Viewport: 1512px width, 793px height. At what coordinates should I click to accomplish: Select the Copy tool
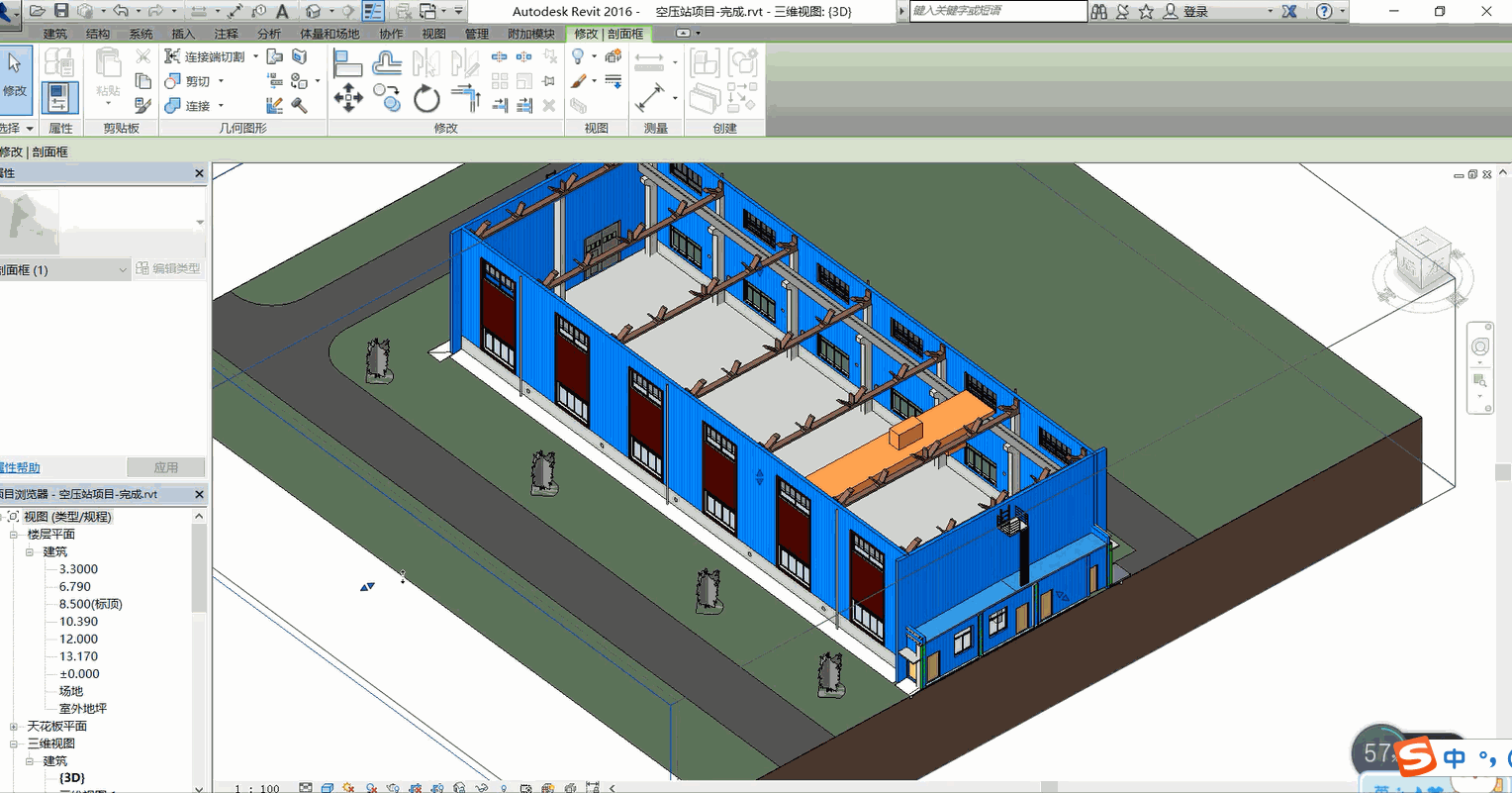pos(386,98)
